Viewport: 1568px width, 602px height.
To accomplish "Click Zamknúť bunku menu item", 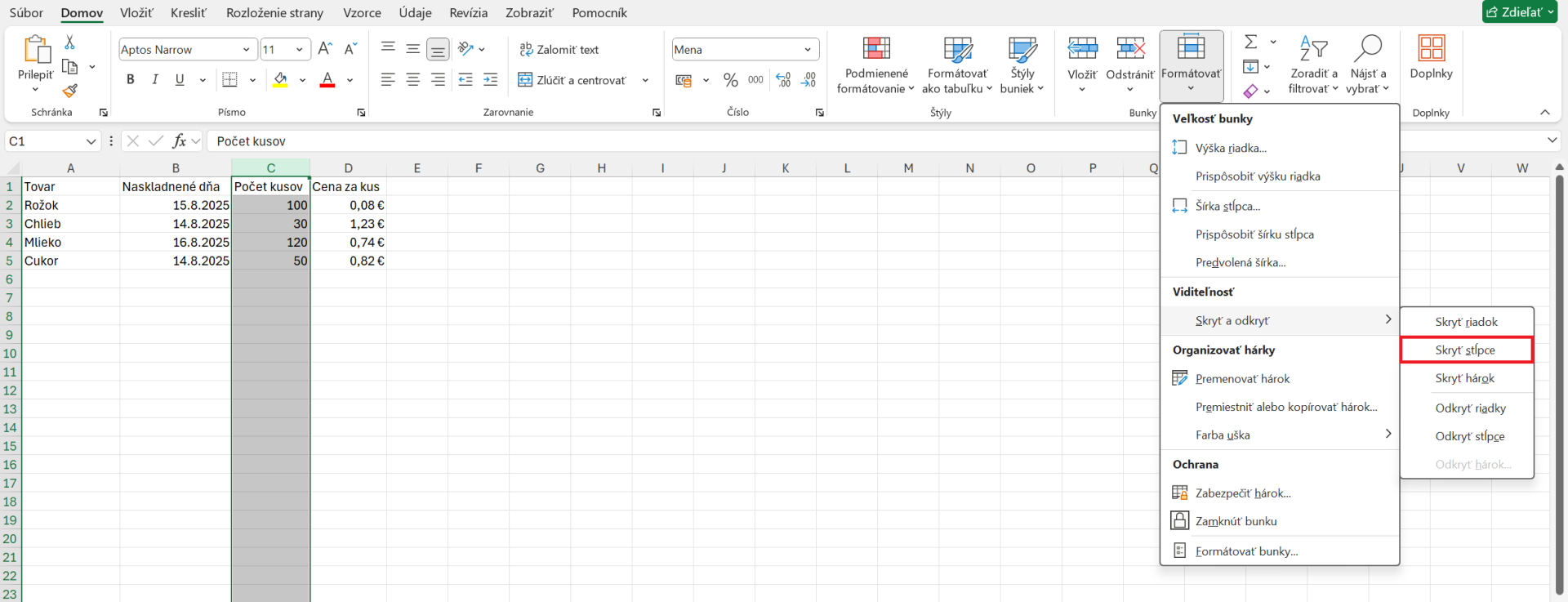I will (x=1280, y=521).
